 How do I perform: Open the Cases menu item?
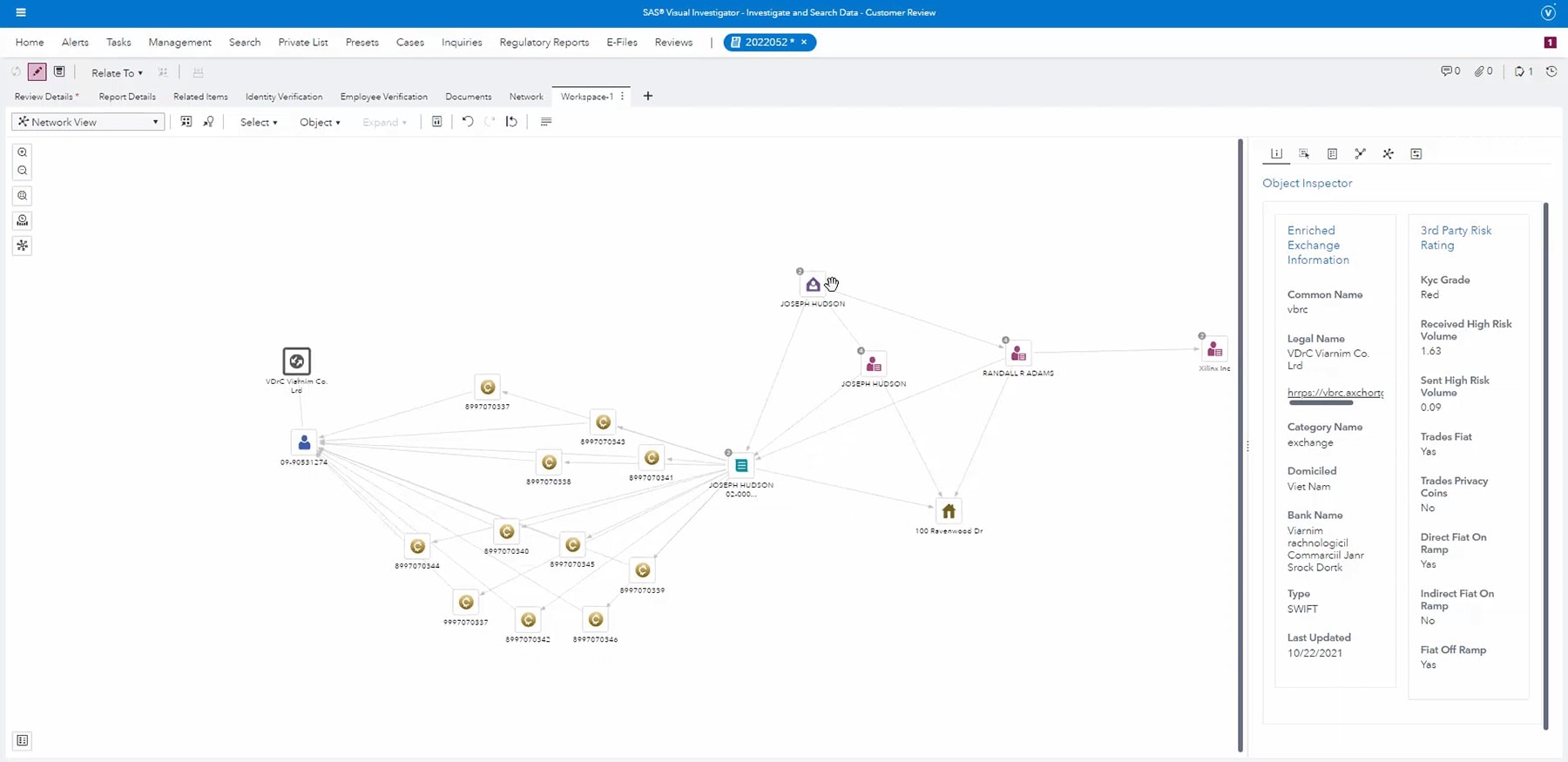coord(410,42)
